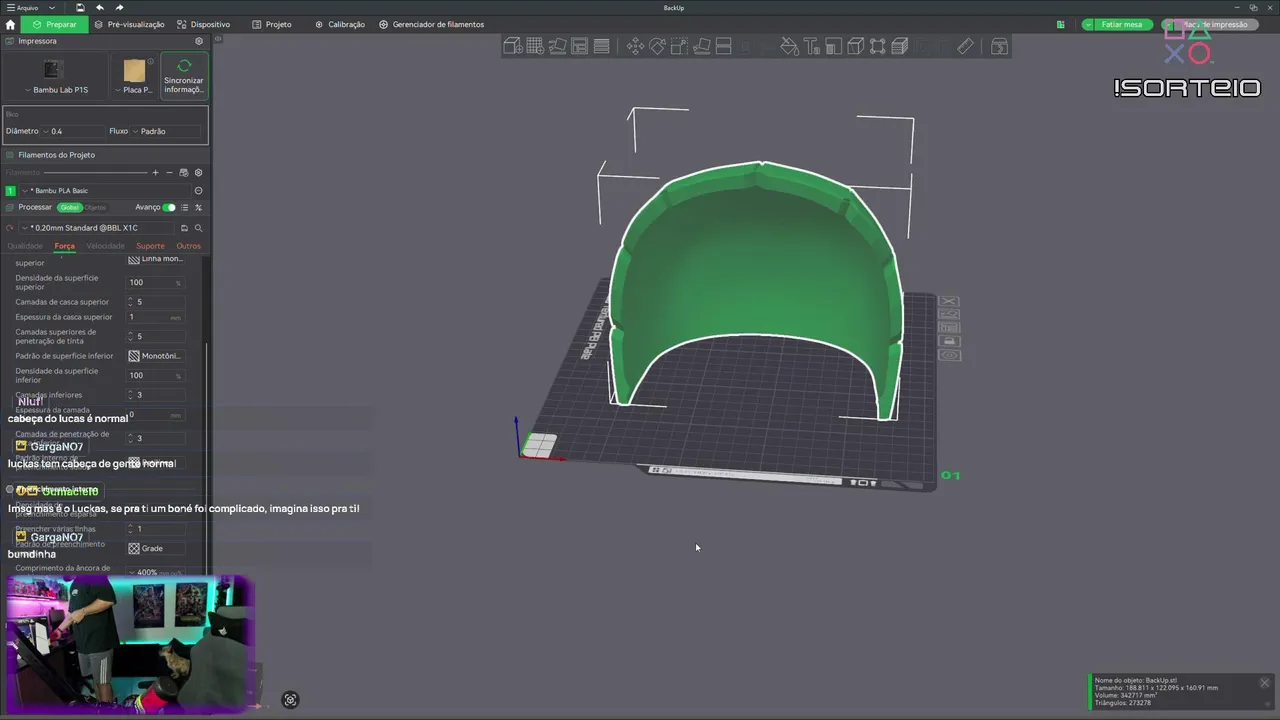Select the Velocidade settings tab
This screenshot has width=1280, height=720.
pyautogui.click(x=106, y=246)
